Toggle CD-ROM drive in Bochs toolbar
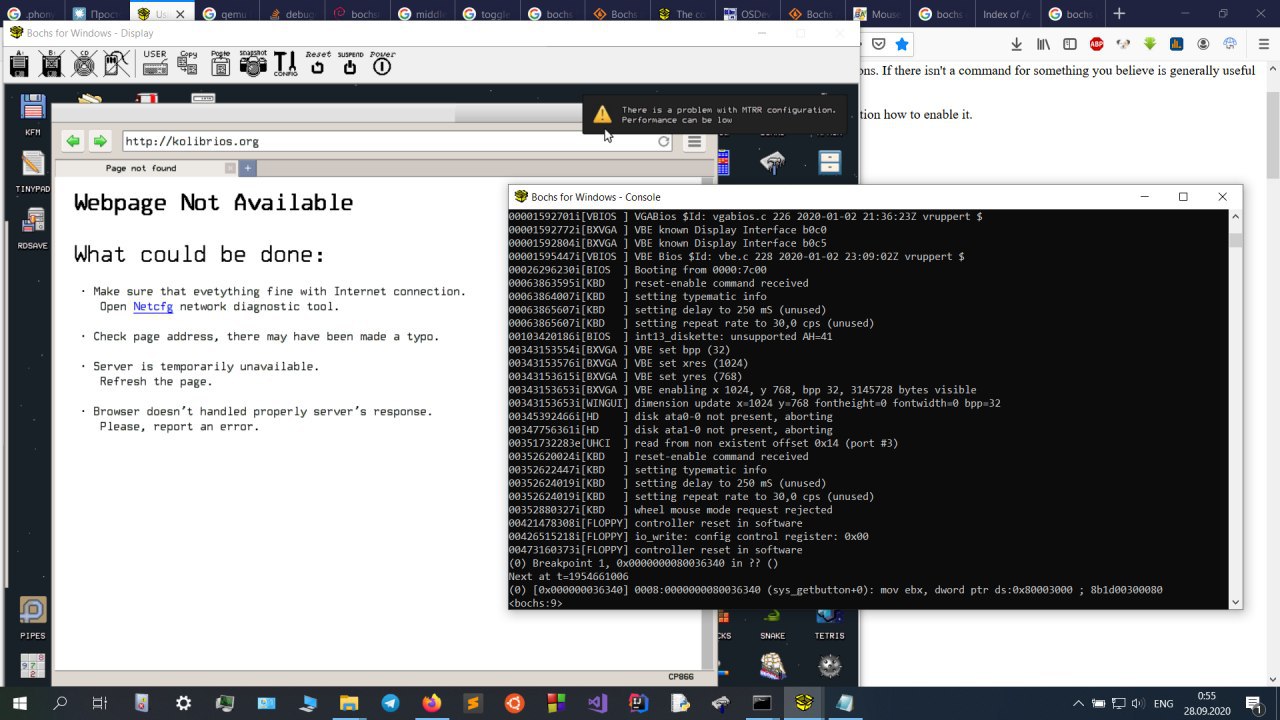This screenshot has width=1280, height=720. [x=85, y=66]
